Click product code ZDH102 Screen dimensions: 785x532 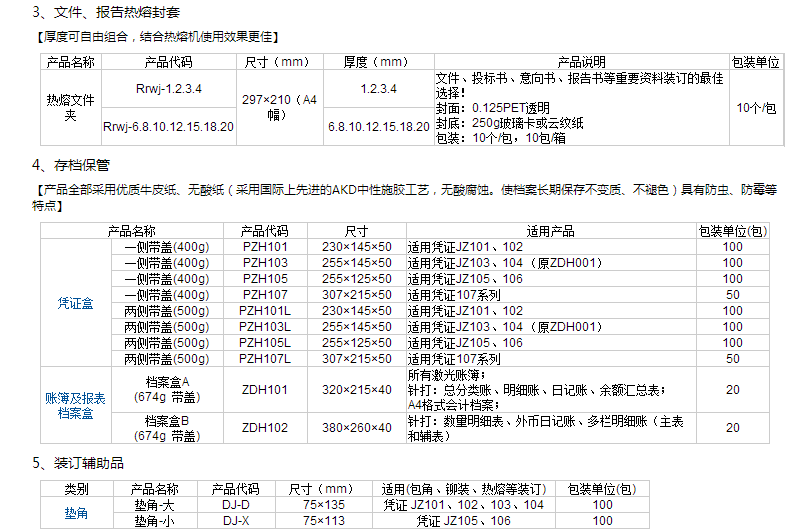click(264, 427)
